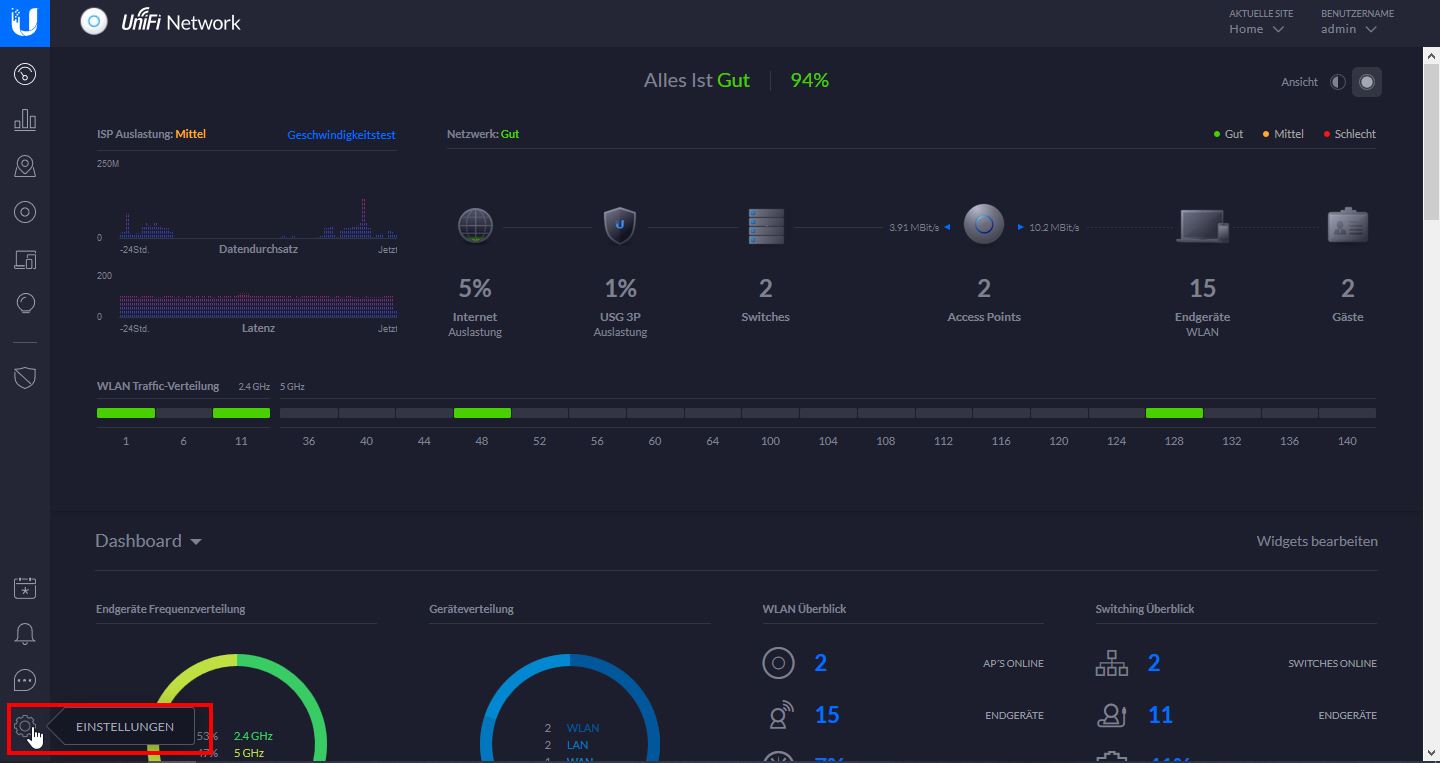Click Widgets bearbeiten

tap(1317, 541)
